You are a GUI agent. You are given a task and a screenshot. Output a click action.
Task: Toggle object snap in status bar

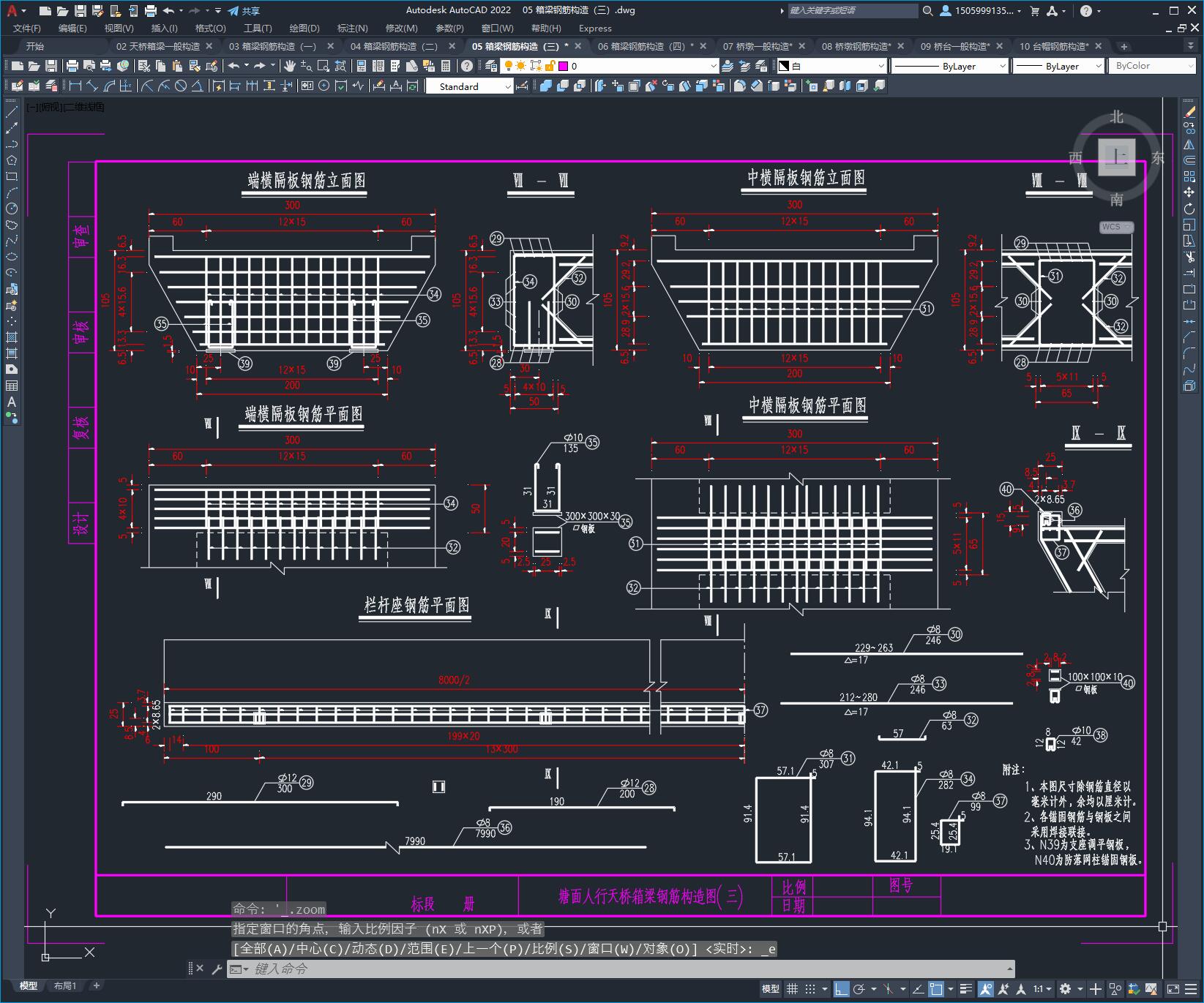[x=935, y=989]
